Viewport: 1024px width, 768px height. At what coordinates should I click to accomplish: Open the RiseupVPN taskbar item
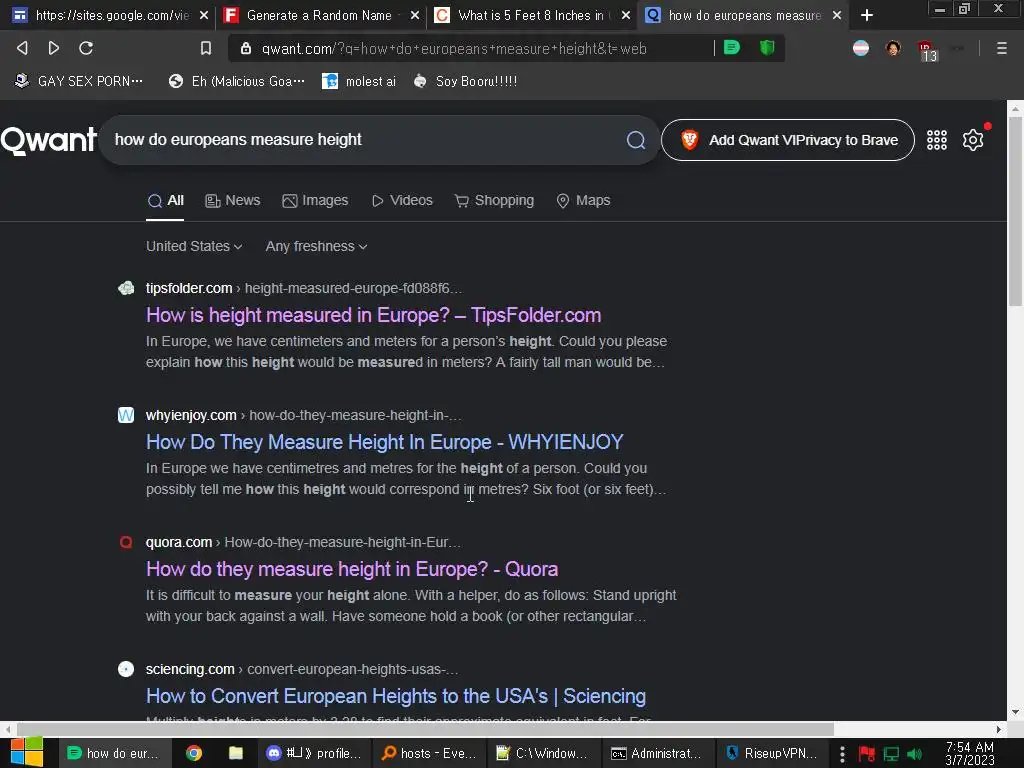click(772, 753)
